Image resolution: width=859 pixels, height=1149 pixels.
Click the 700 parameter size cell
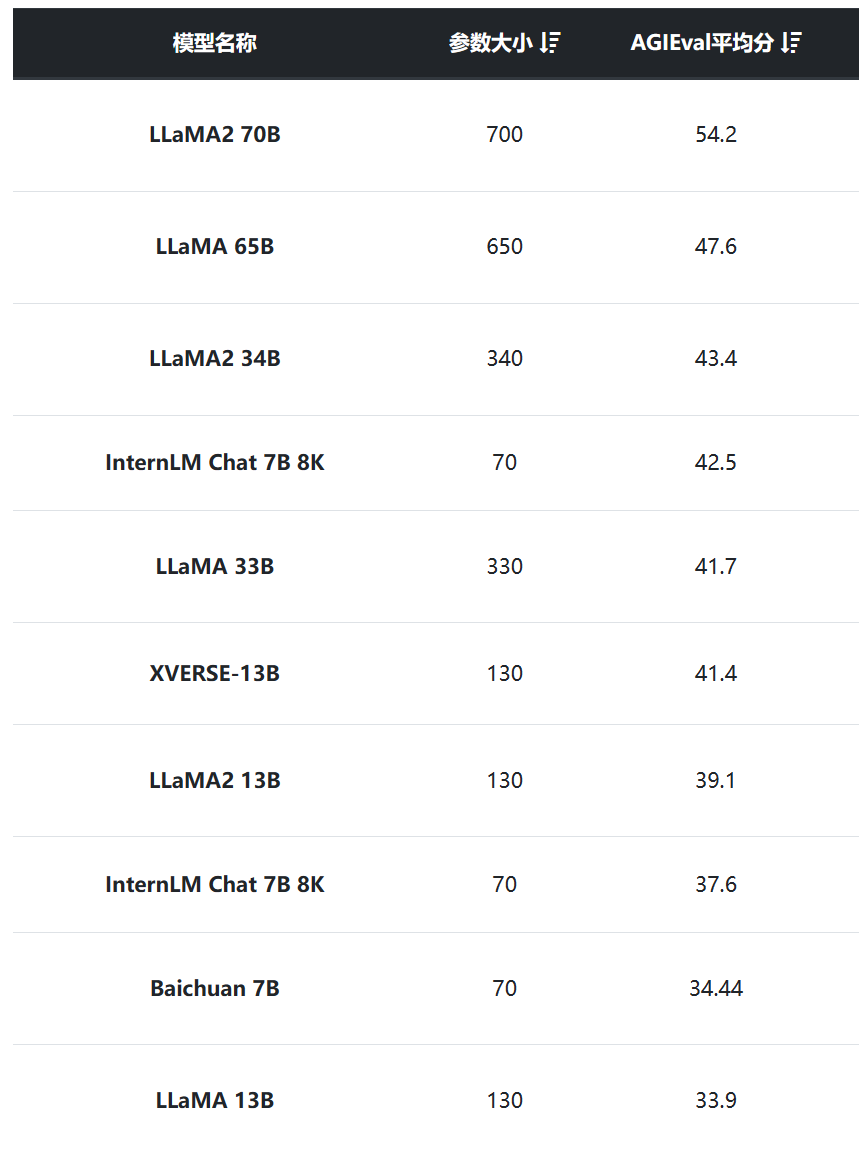[x=505, y=134]
